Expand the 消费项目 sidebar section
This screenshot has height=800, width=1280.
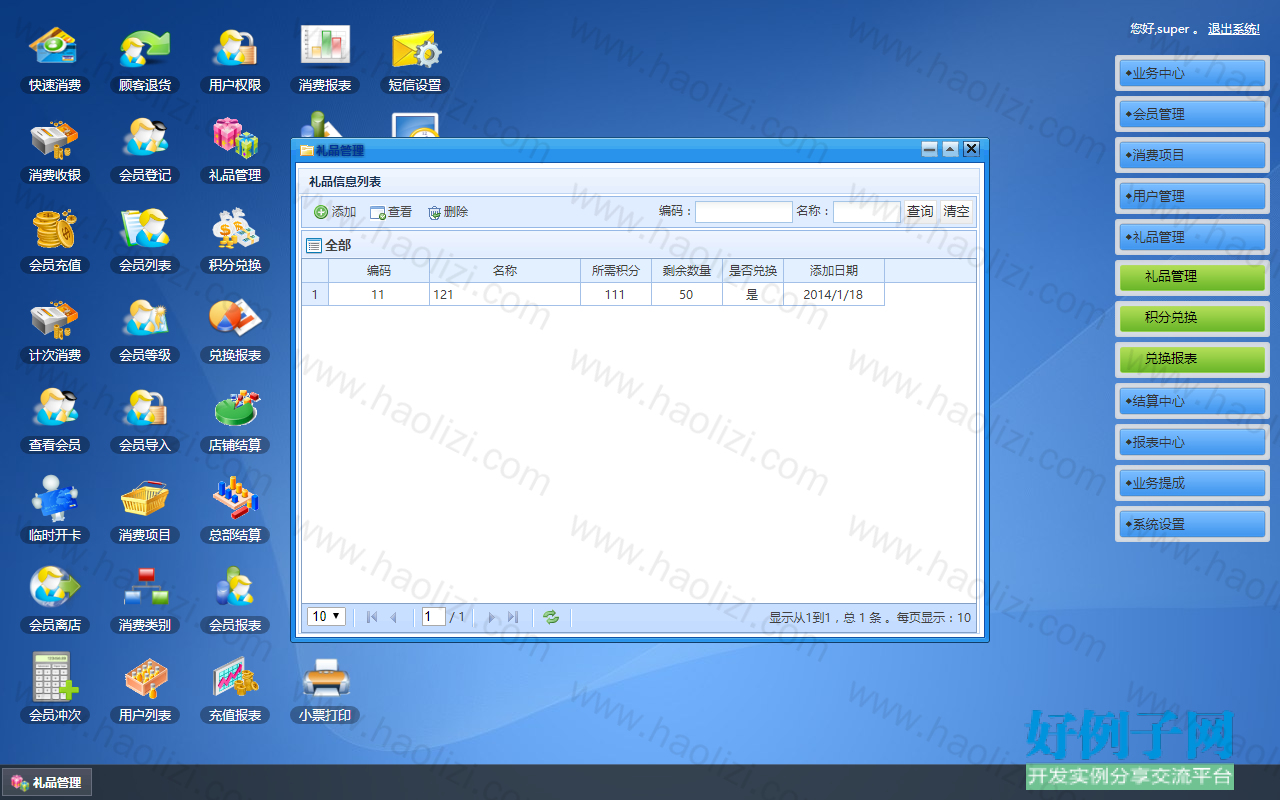point(1192,155)
